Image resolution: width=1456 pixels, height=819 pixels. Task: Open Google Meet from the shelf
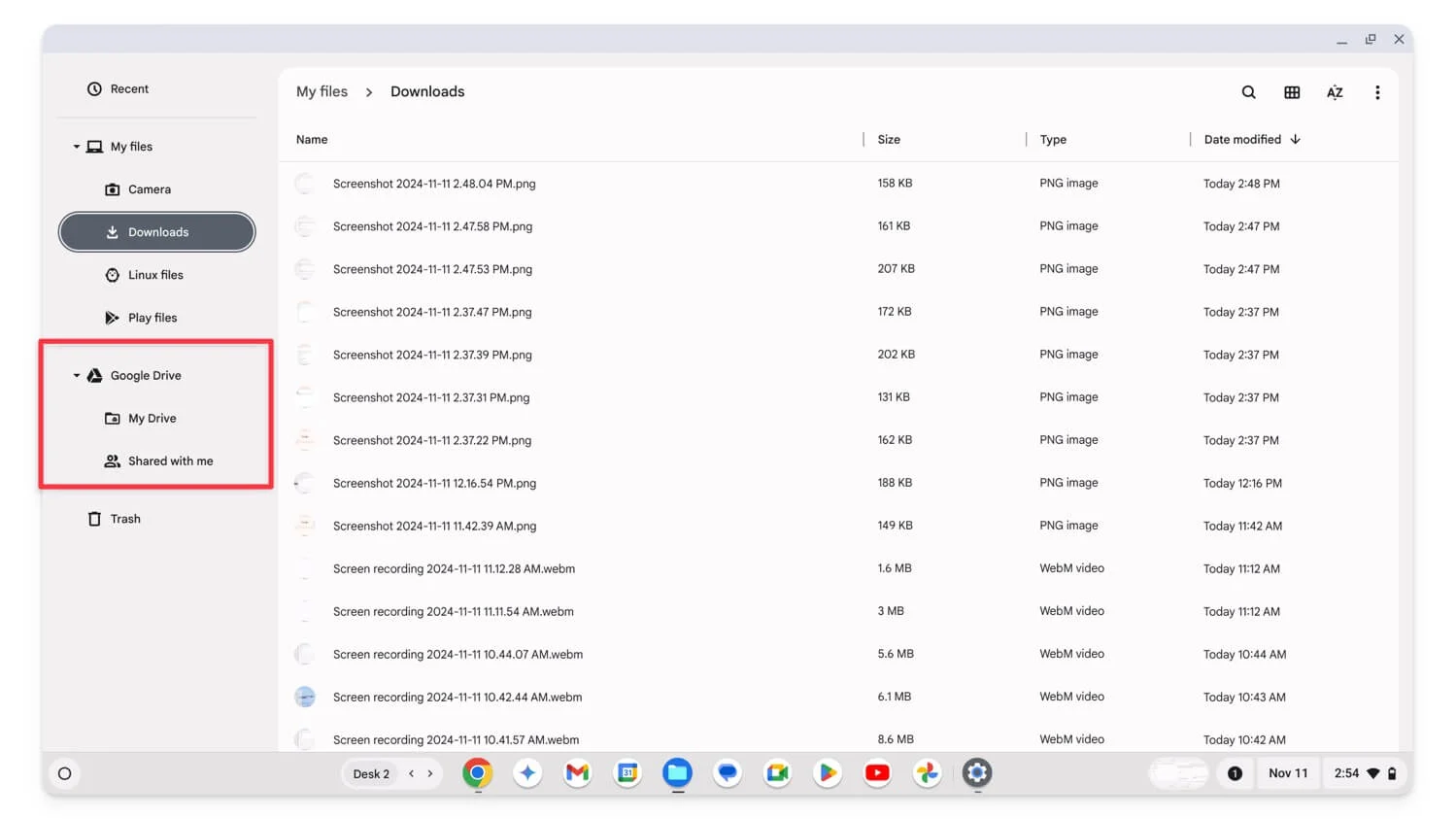tap(777, 773)
